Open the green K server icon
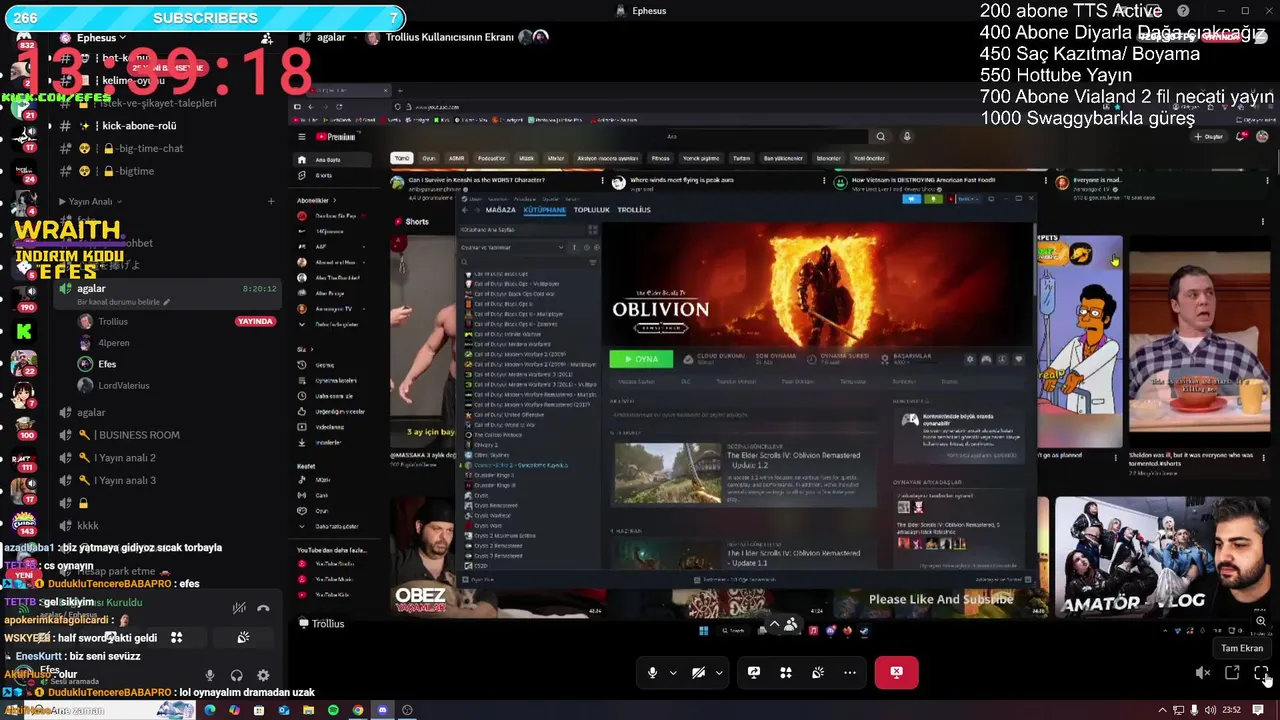 coord(24,331)
